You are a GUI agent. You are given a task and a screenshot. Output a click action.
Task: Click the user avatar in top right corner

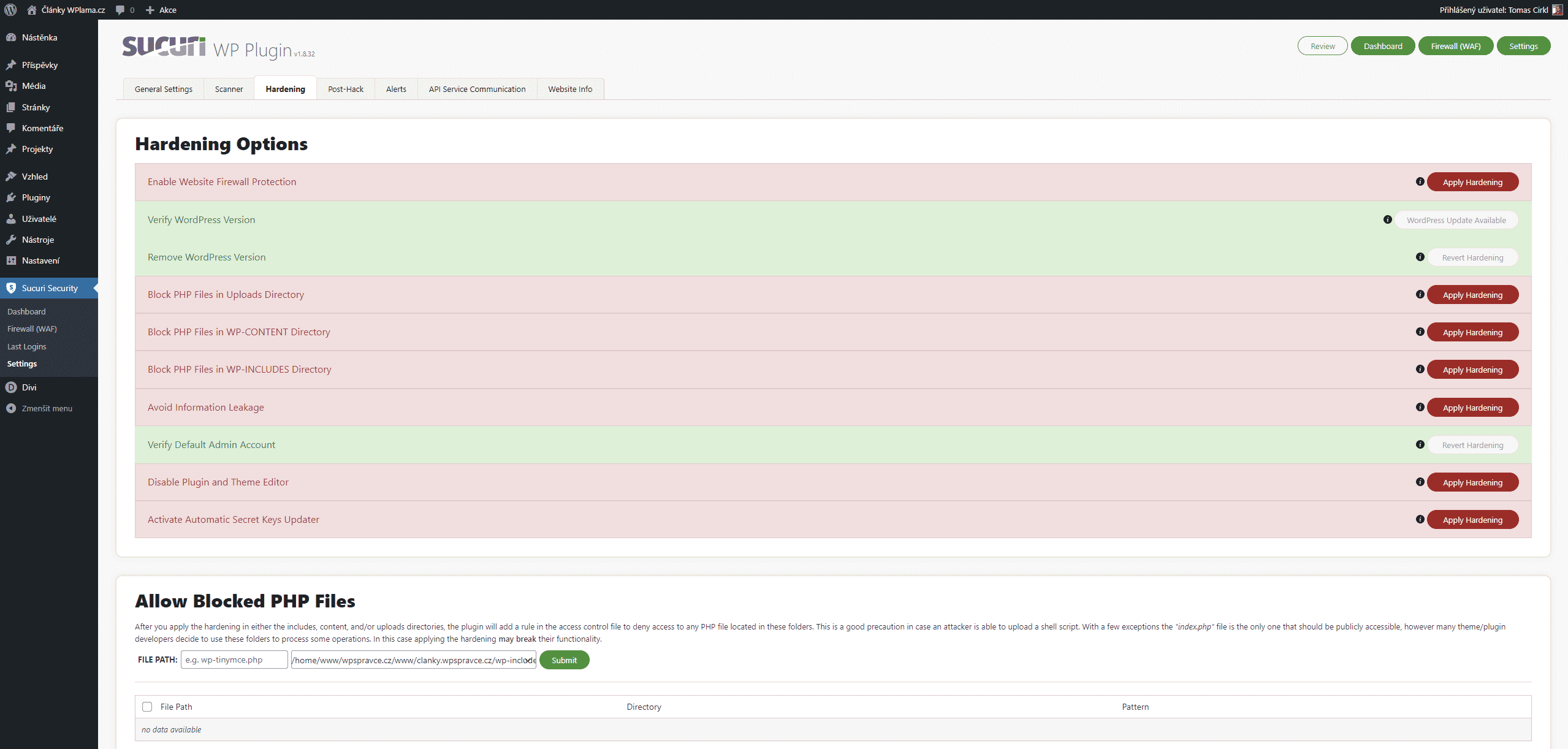(1557, 10)
